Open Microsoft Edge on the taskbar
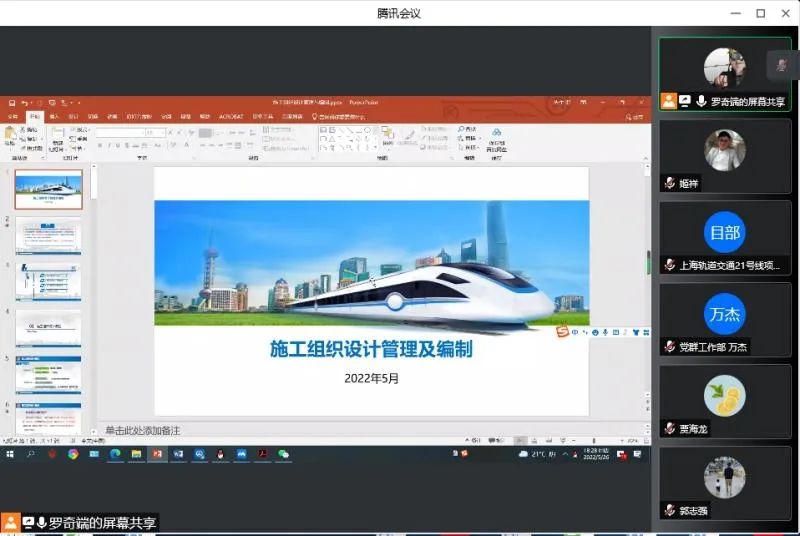800x536 pixels. 115,454
